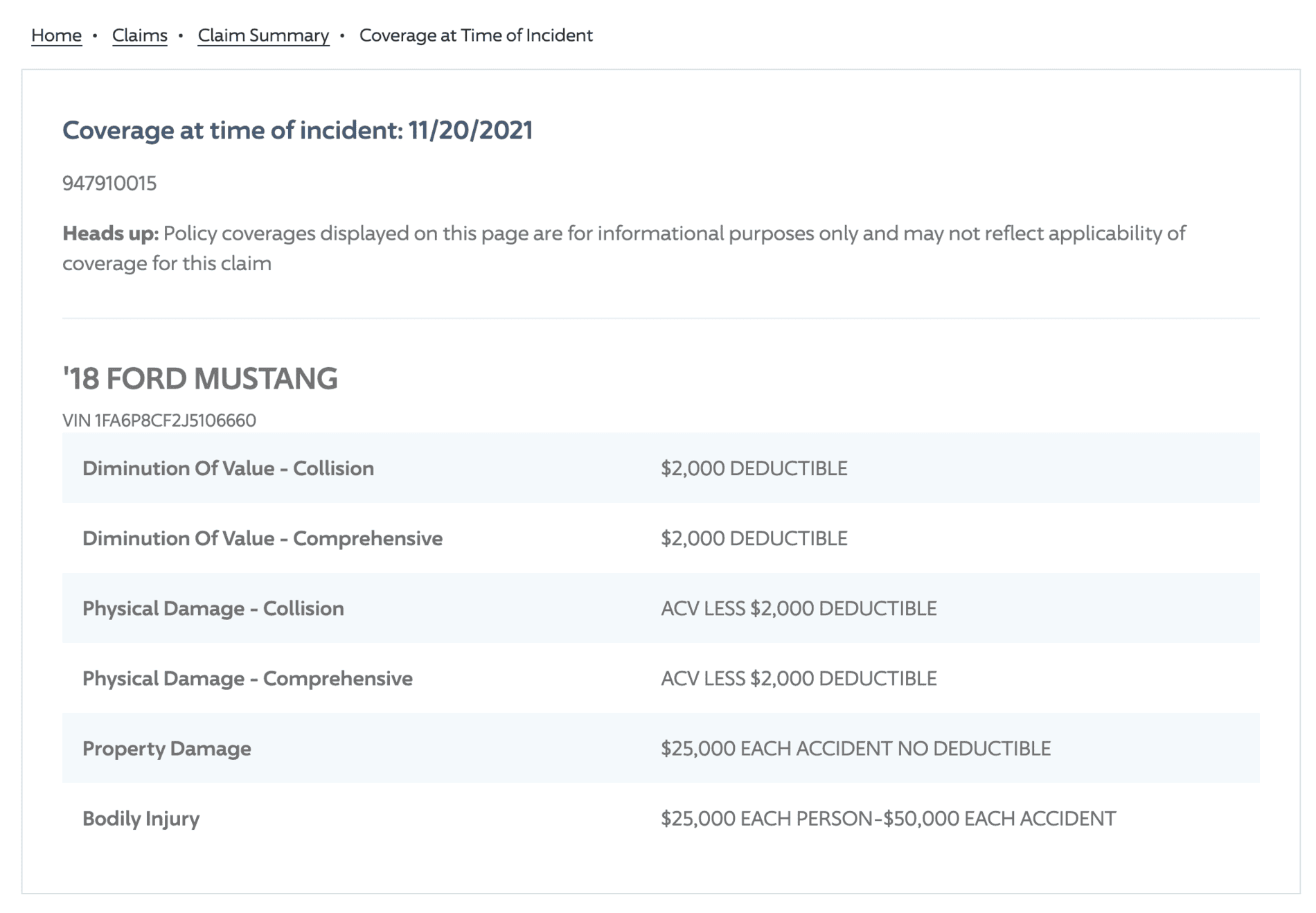Image resolution: width=1316 pixels, height=913 pixels.
Task: Select 'Diminution Of Value - Comprehensive' row label
Action: (x=262, y=538)
